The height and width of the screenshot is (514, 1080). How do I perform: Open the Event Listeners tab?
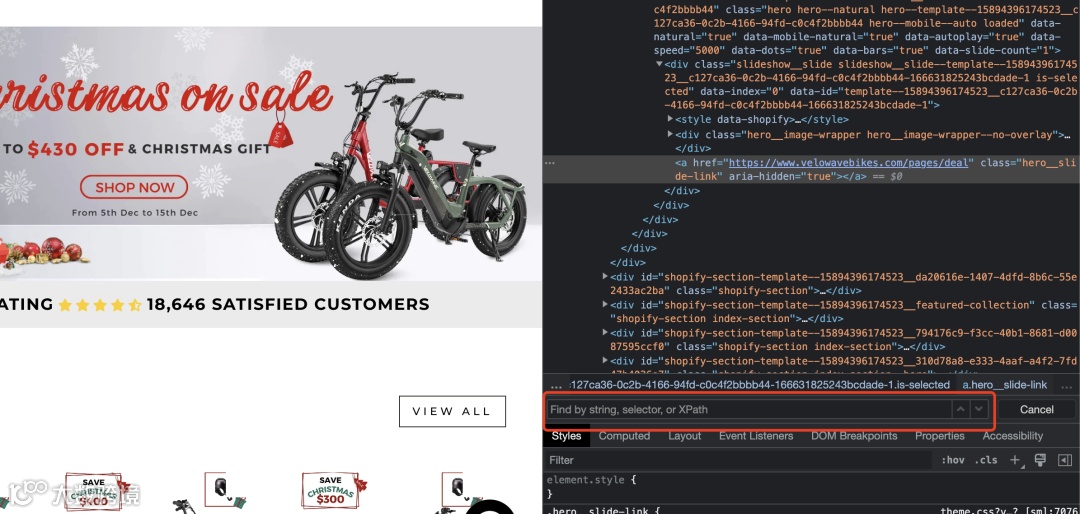point(756,436)
